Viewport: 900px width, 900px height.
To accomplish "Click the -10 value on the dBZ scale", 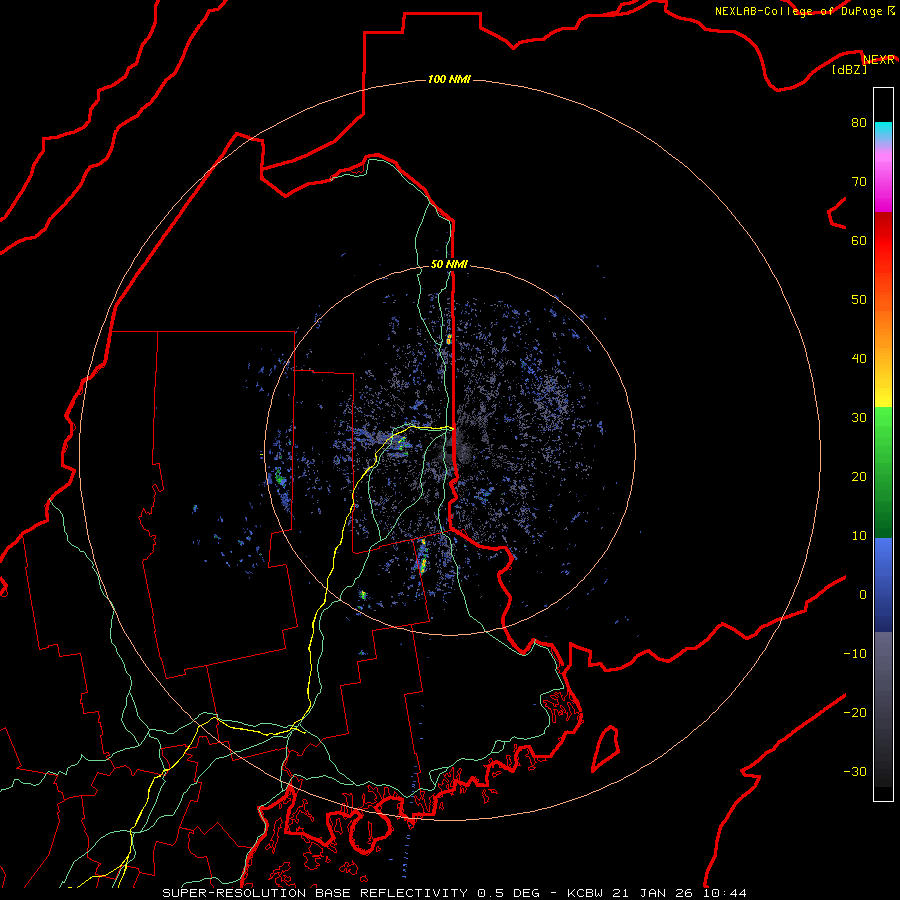I will (x=855, y=654).
